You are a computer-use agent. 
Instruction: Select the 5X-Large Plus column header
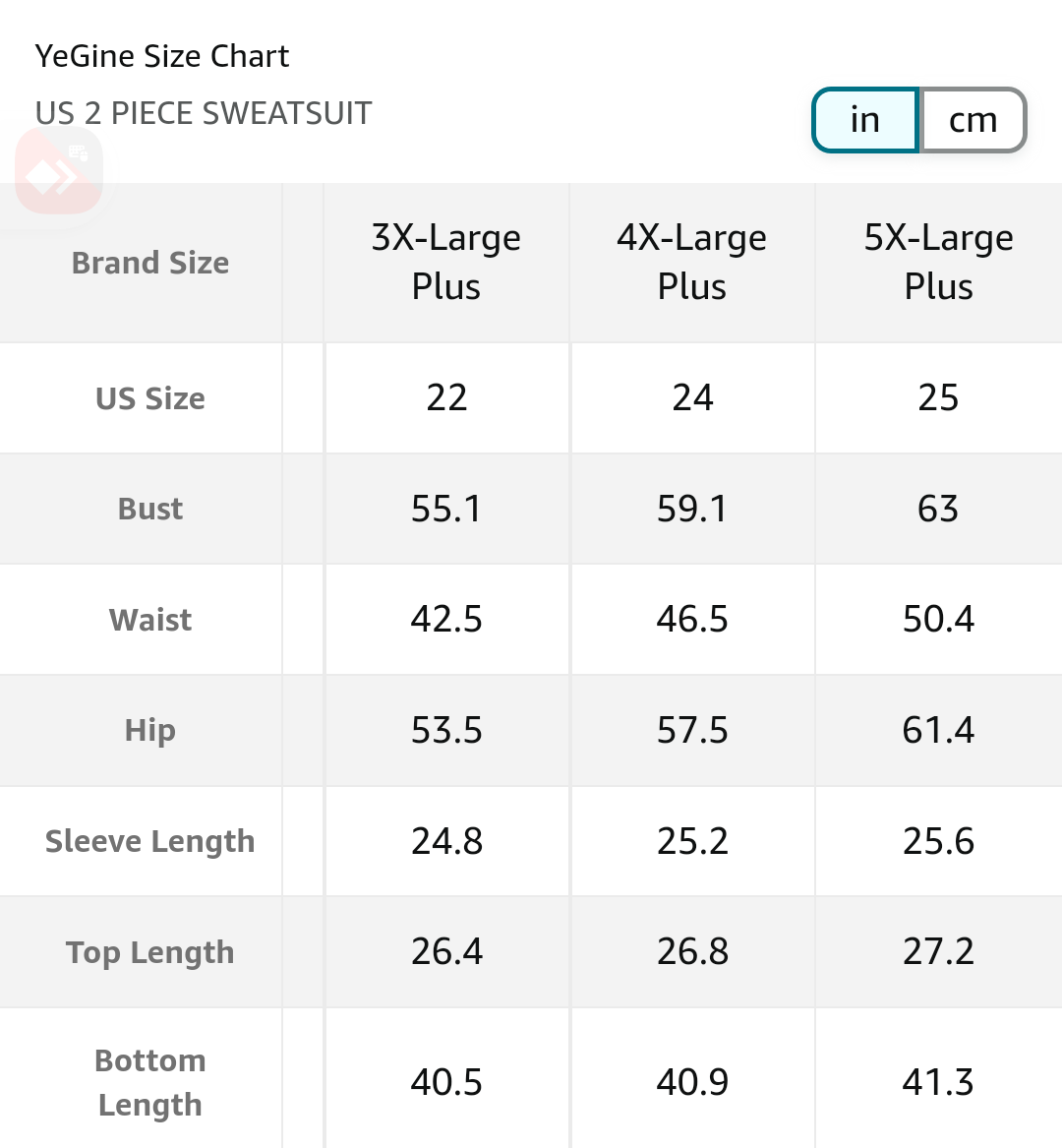(939, 262)
